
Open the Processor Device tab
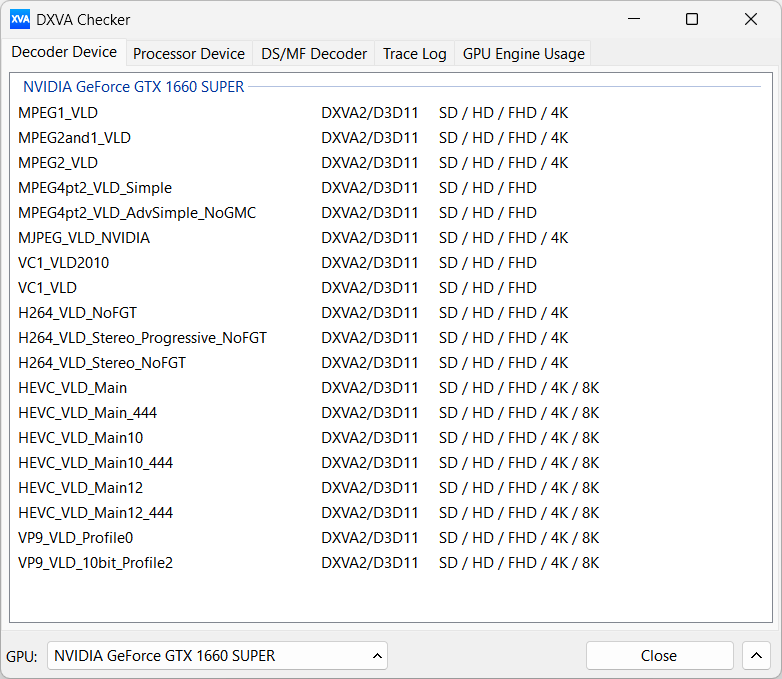coord(189,53)
